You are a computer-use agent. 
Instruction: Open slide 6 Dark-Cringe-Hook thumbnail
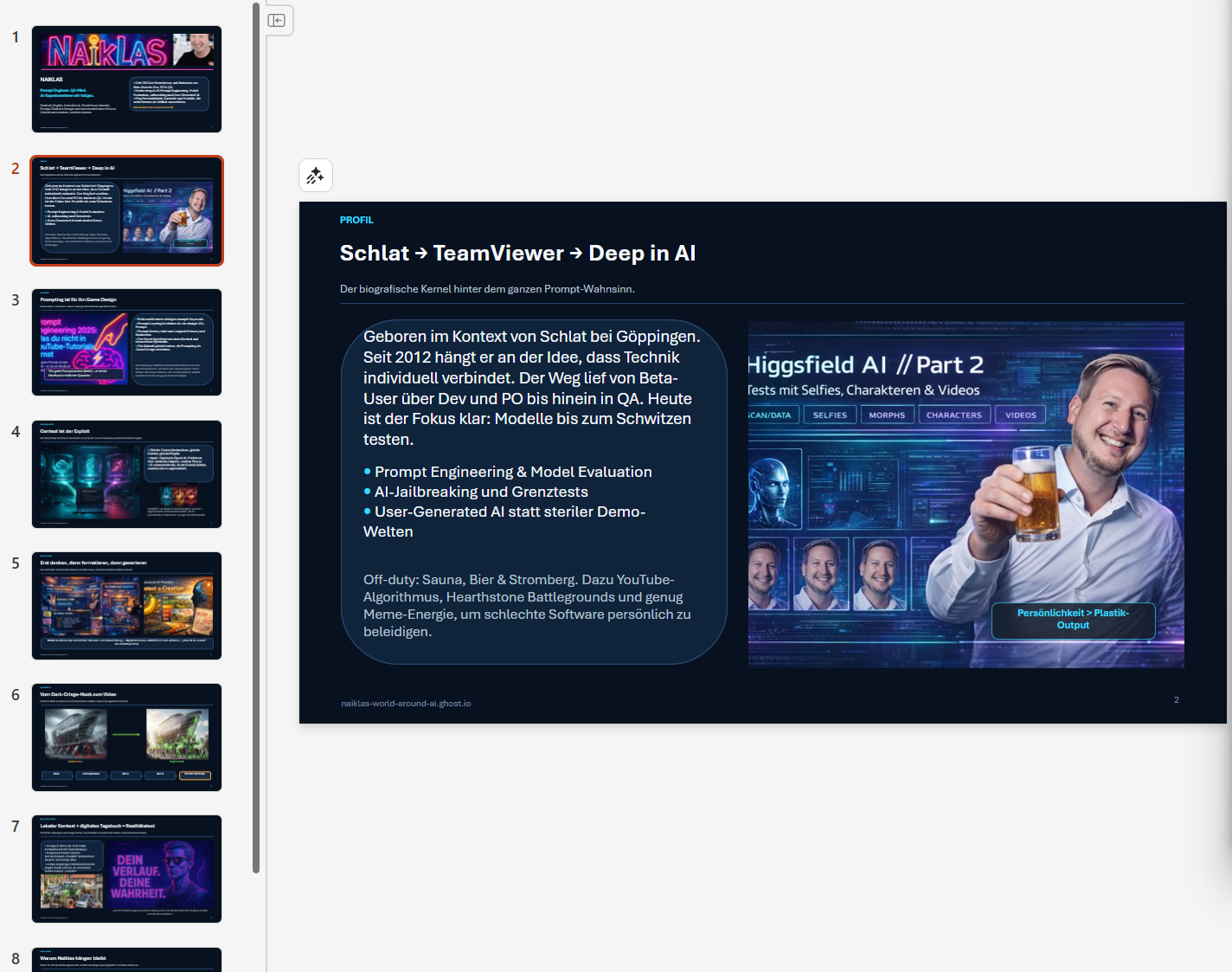tap(126, 737)
